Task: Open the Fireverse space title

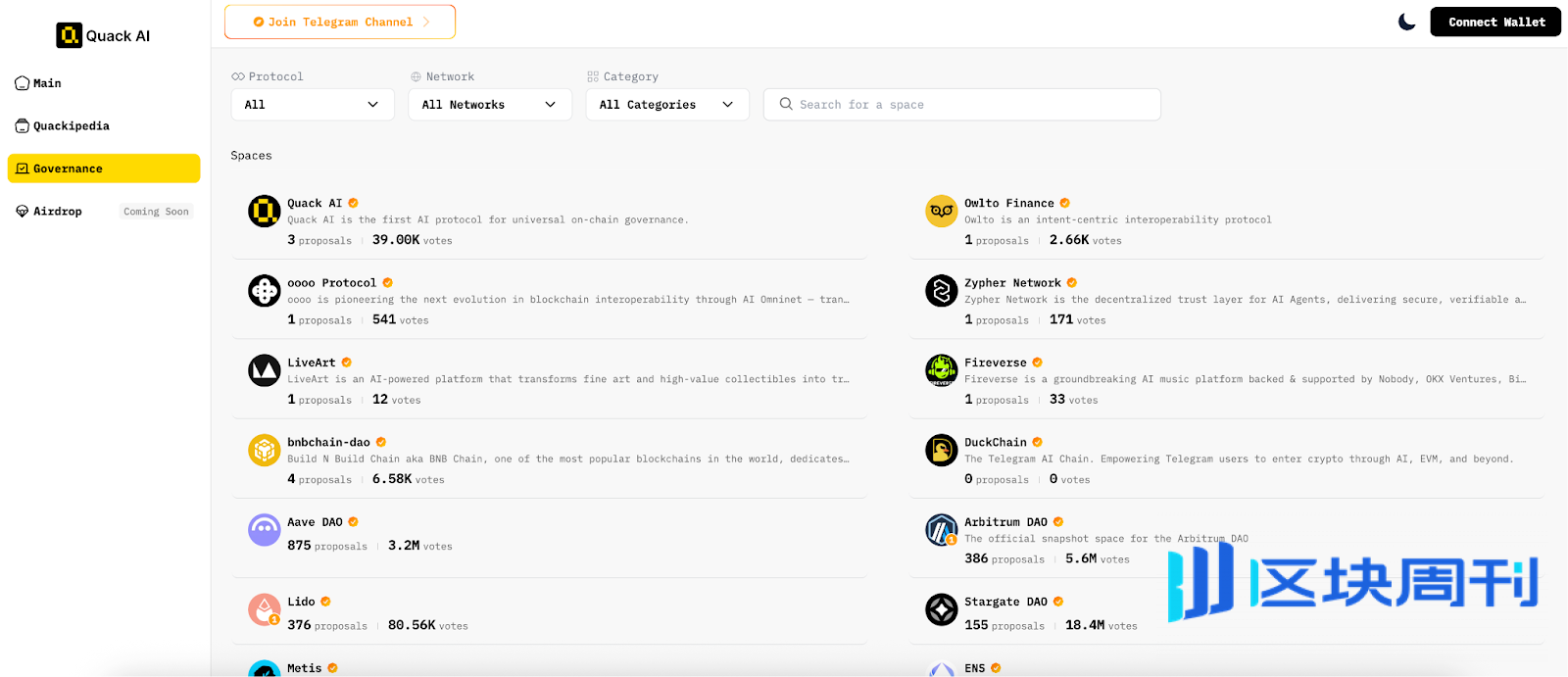Action: [x=996, y=363]
